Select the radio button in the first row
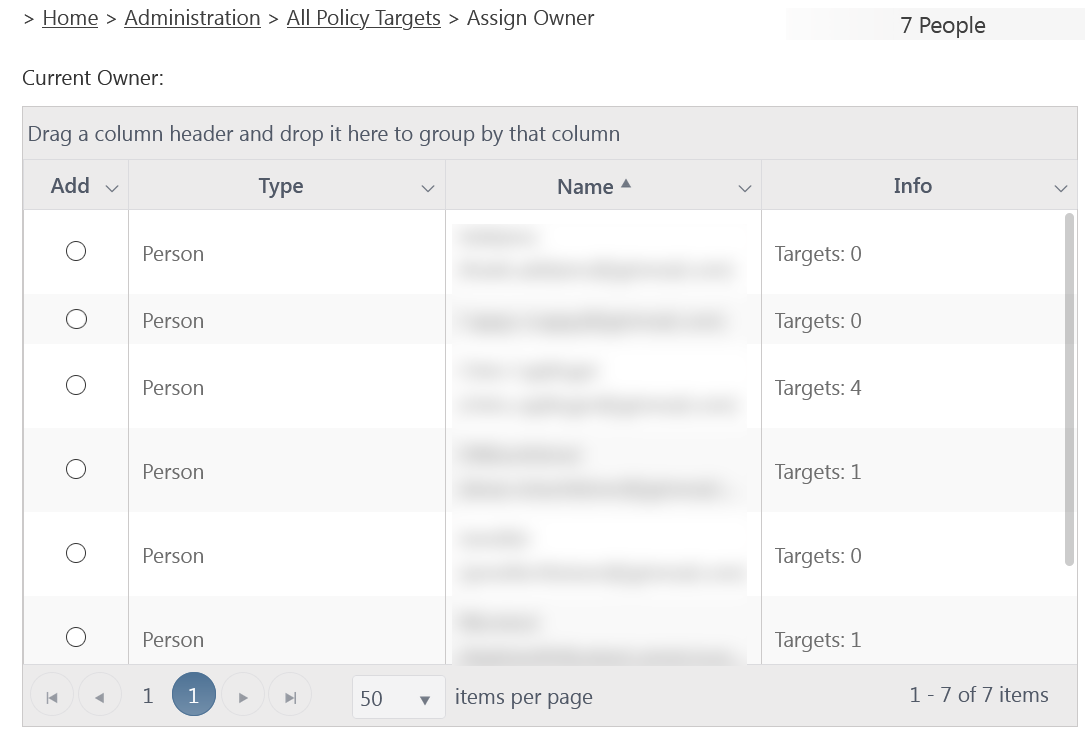 [76, 252]
